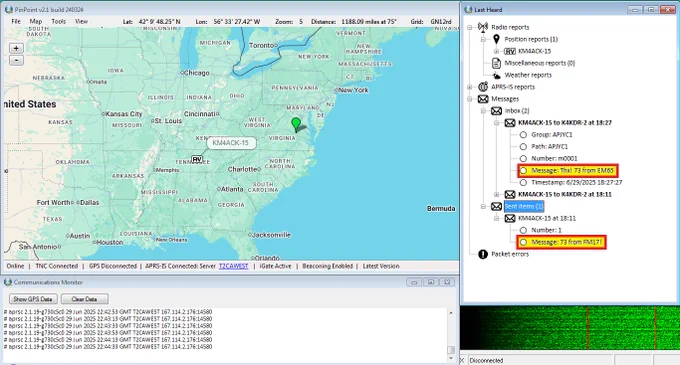Click the RV icon beside KM4ACK-15 in tree
The image size is (680, 365).
(x=510, y=51)
